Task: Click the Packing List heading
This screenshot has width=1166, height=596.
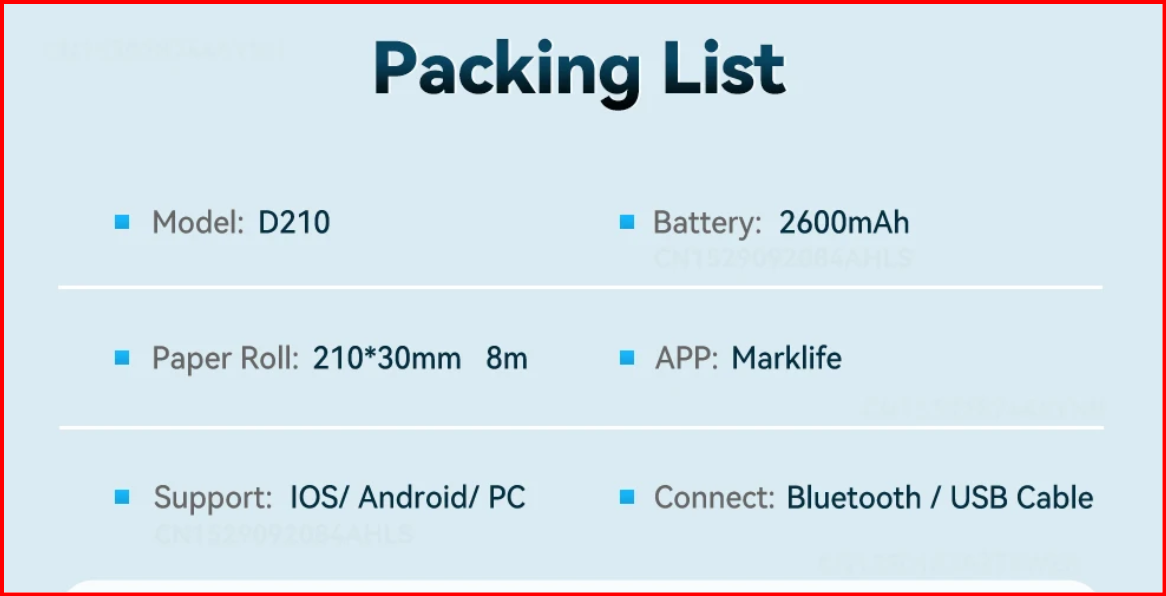Action: click(x=580, y=70)
